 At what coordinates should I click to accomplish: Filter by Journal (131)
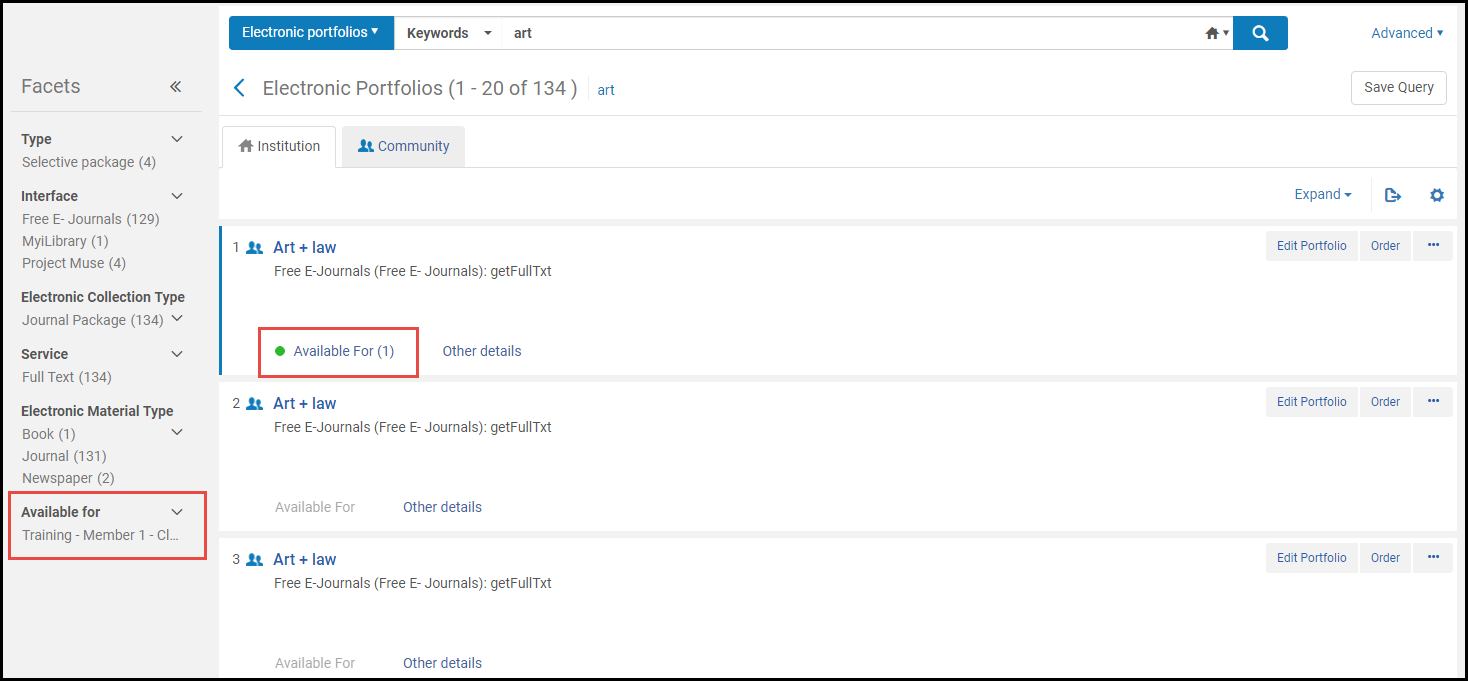point(64,456)
